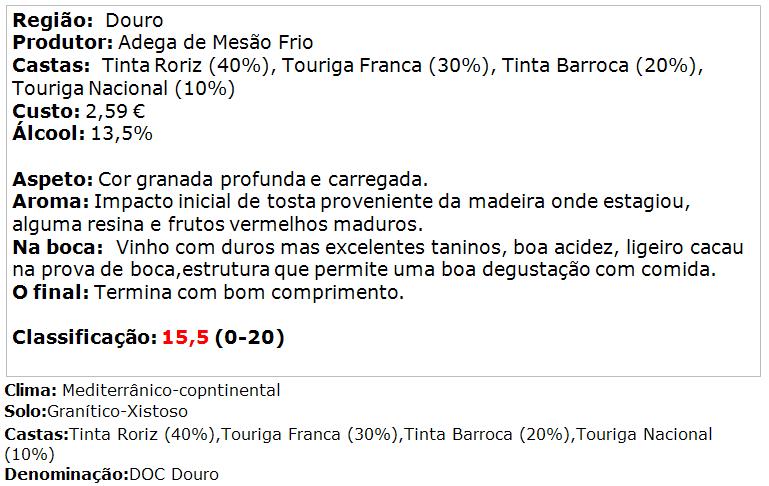Click the first Castas label in the box

tap(51, 66)
